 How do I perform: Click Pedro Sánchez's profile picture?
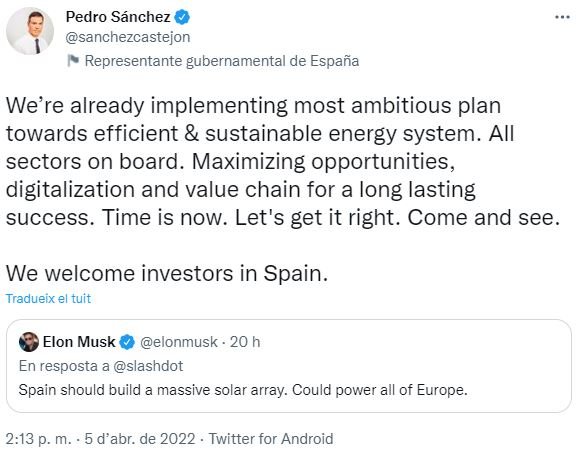click(30, 31)
